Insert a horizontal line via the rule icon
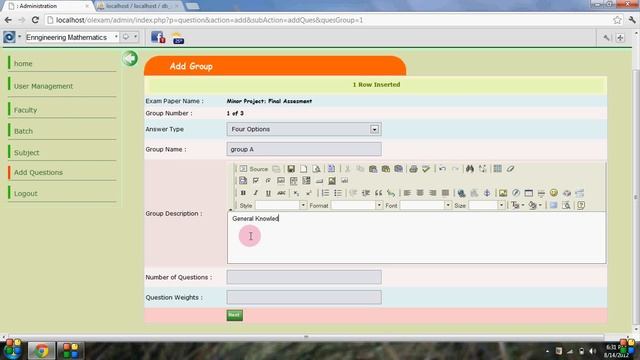640x360 pixels. click(x=541, y=193)
